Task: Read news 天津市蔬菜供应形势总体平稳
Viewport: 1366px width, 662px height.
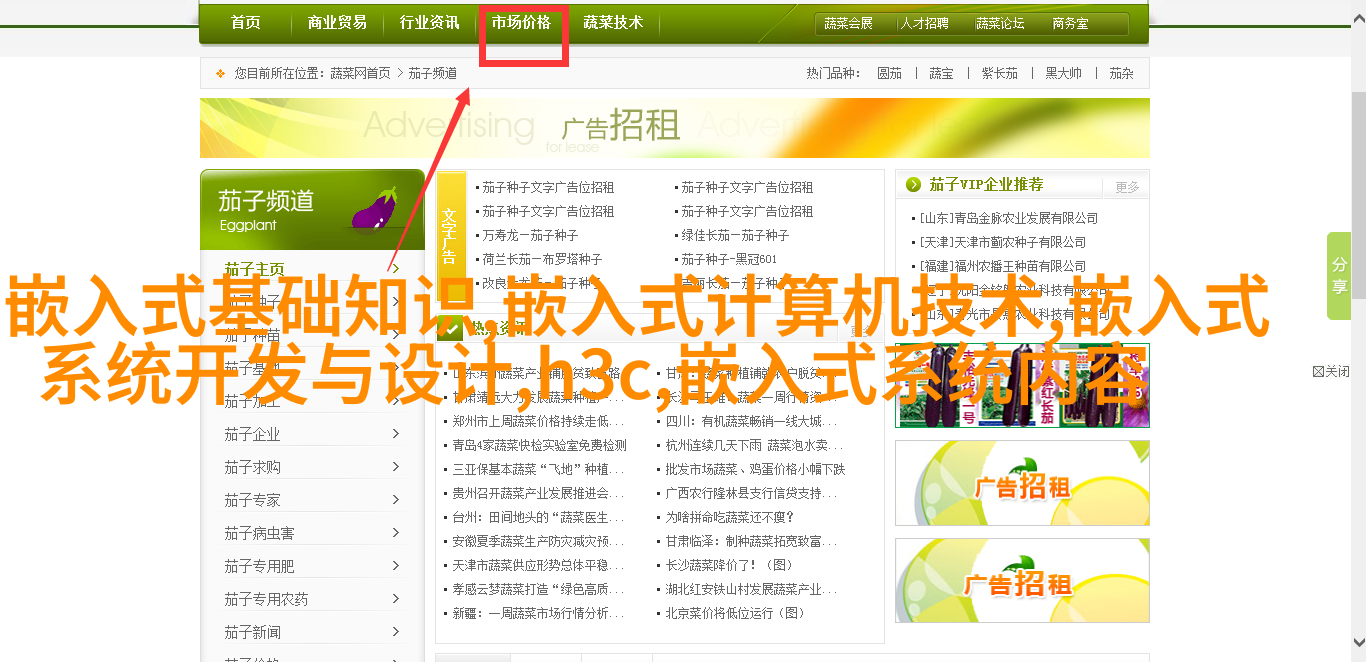Action: (538, 565)
